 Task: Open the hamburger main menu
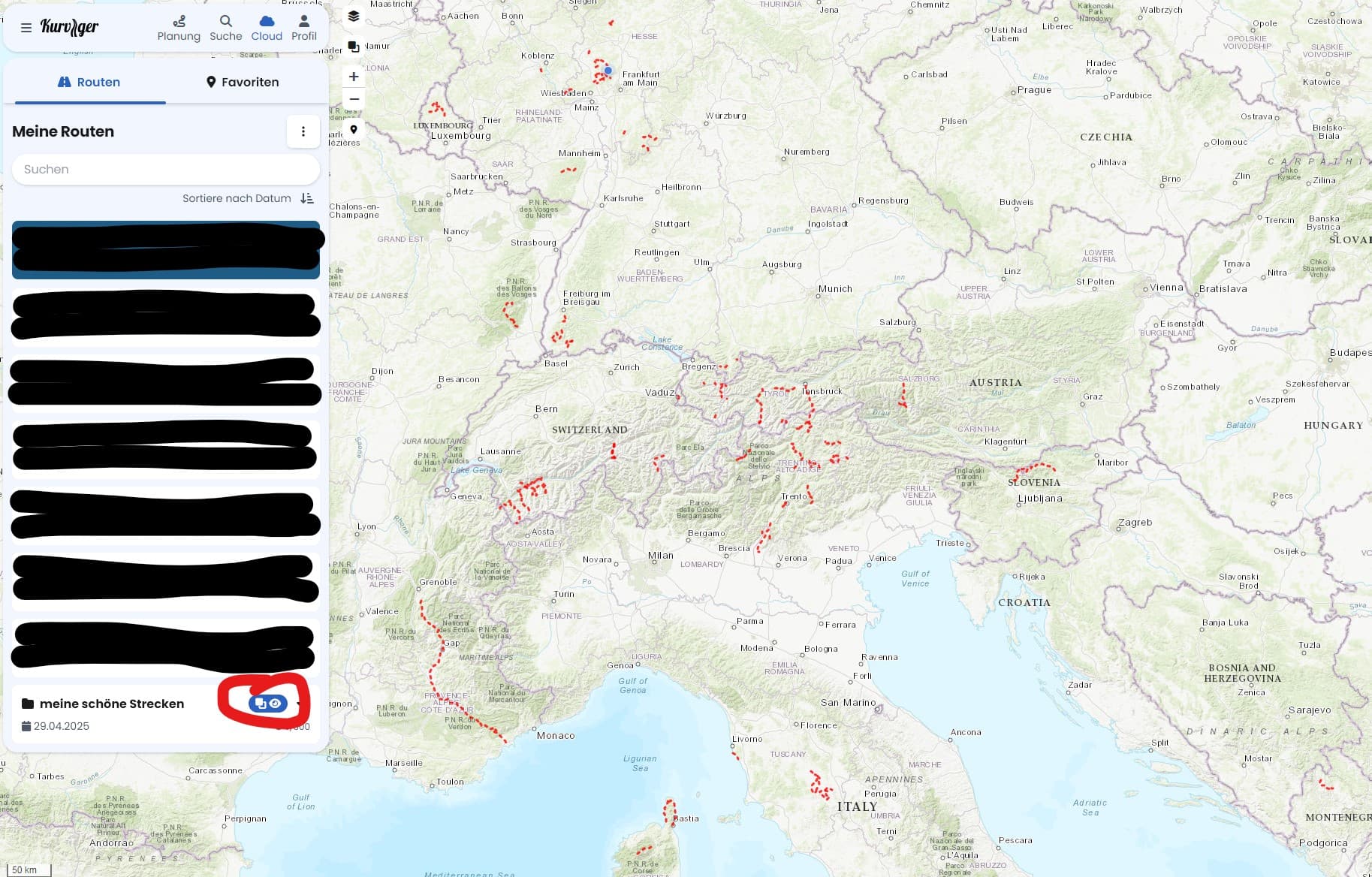(x=26, y=28)
